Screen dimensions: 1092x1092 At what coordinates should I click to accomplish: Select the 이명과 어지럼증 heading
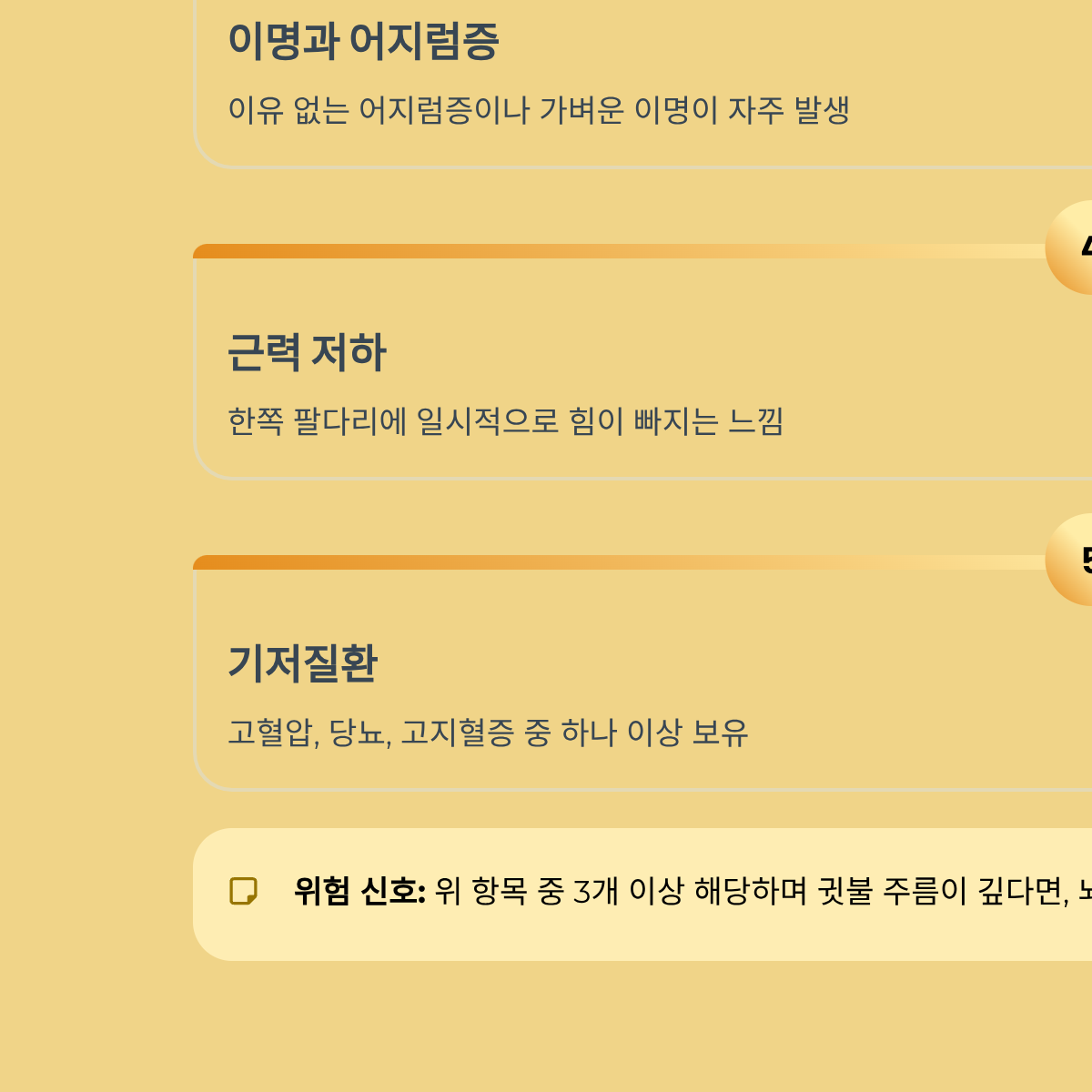(x=363, y=41)
